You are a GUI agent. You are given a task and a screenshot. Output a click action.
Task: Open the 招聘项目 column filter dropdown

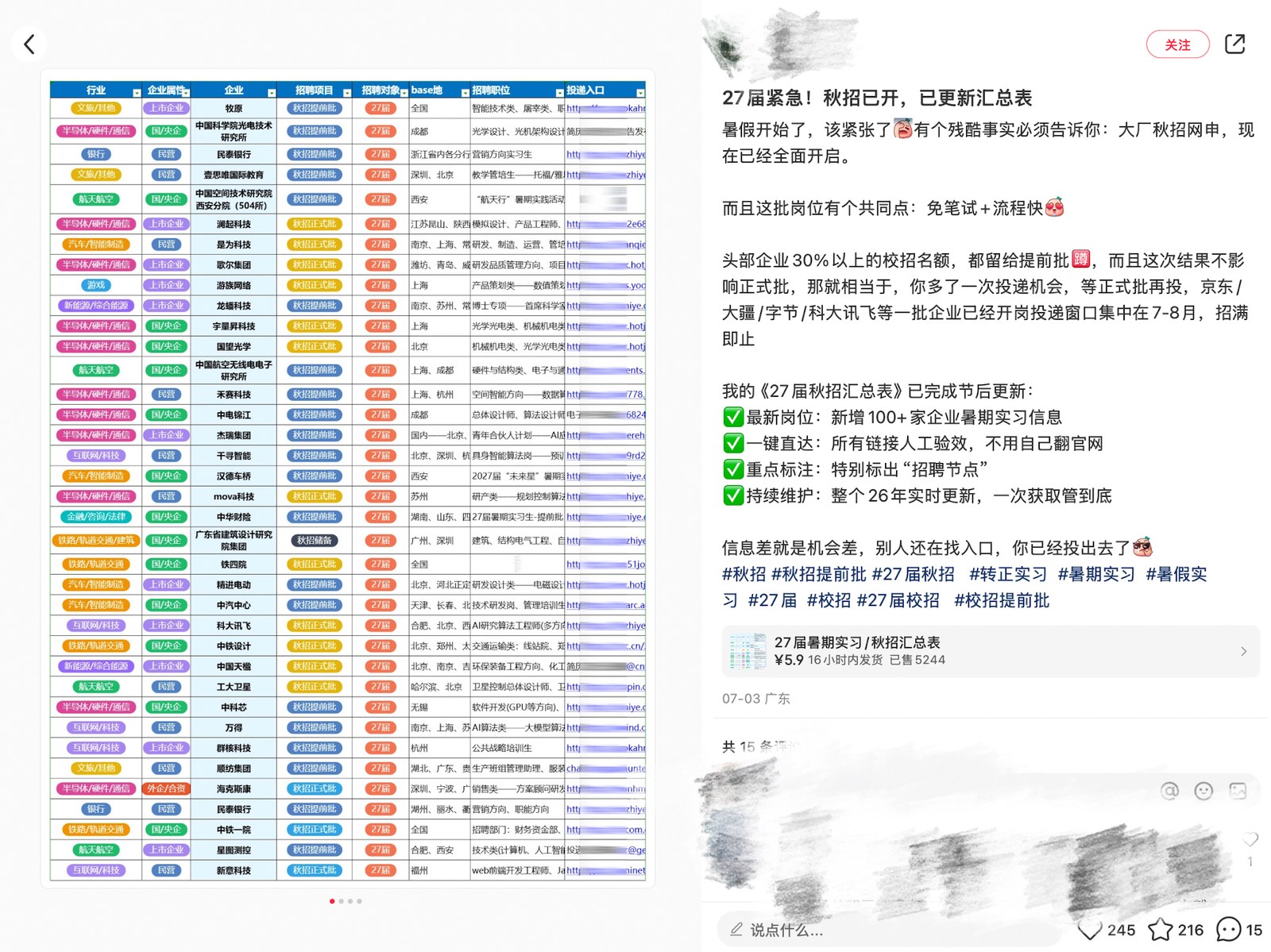click(347, 93)
